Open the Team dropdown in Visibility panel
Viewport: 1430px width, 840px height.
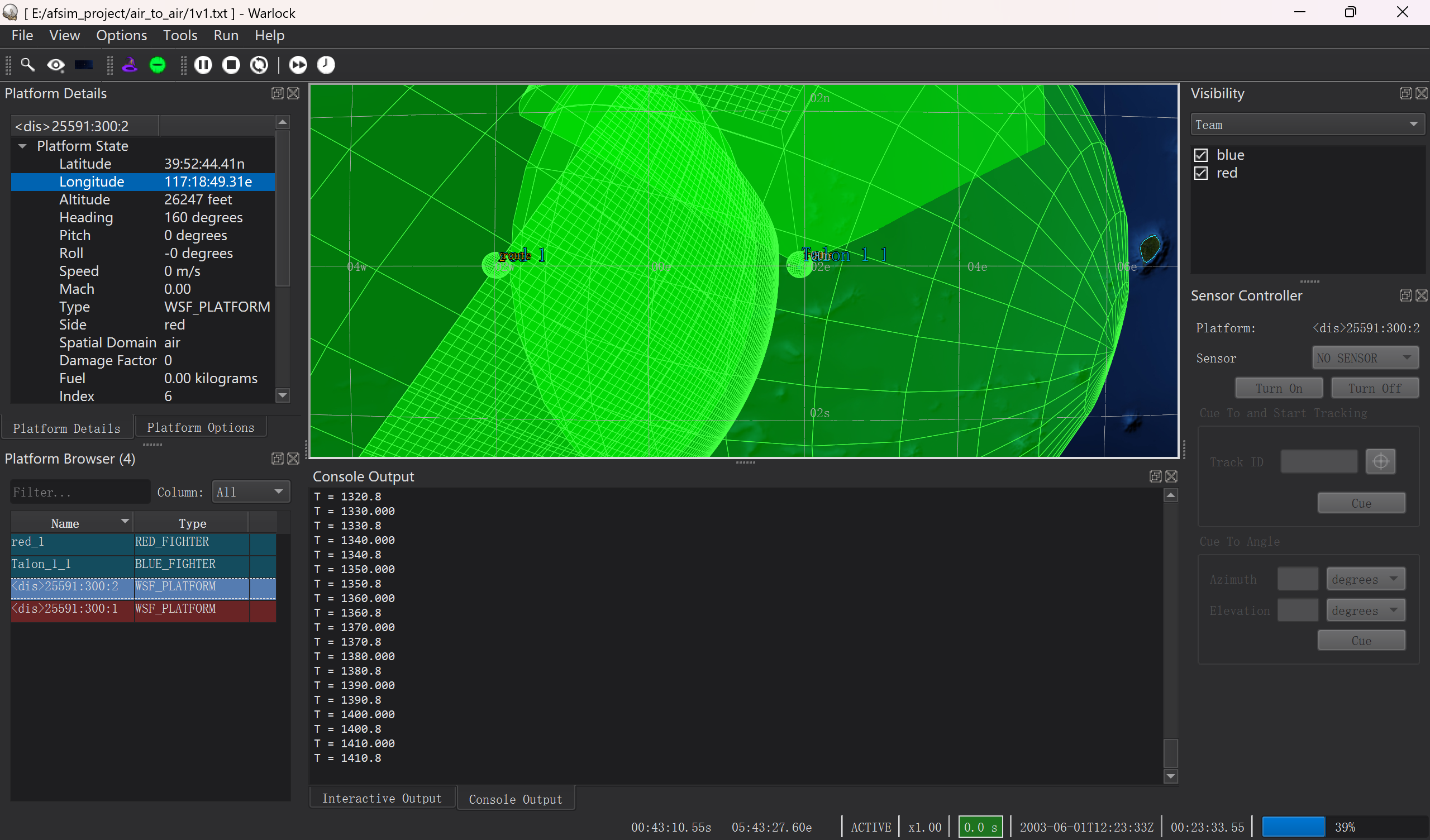[1307, 125]
